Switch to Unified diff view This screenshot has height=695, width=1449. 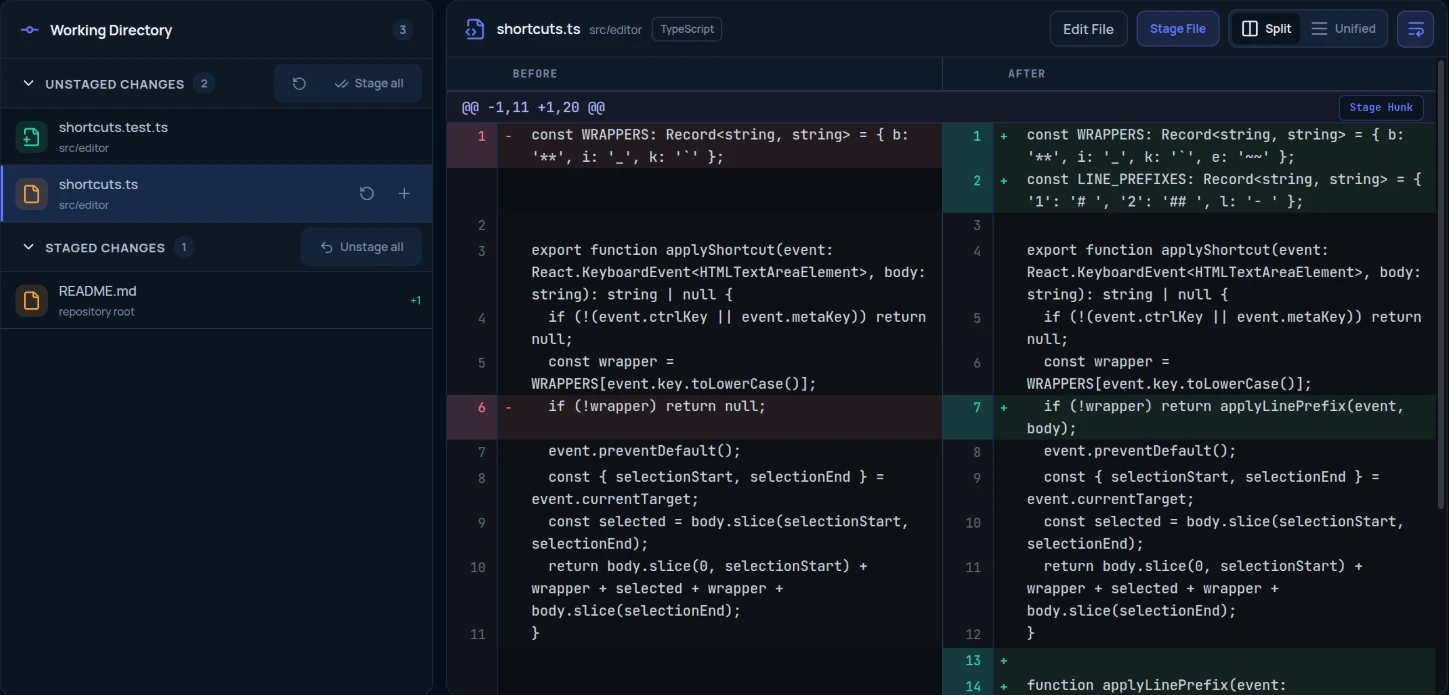tap(1343, 29)
